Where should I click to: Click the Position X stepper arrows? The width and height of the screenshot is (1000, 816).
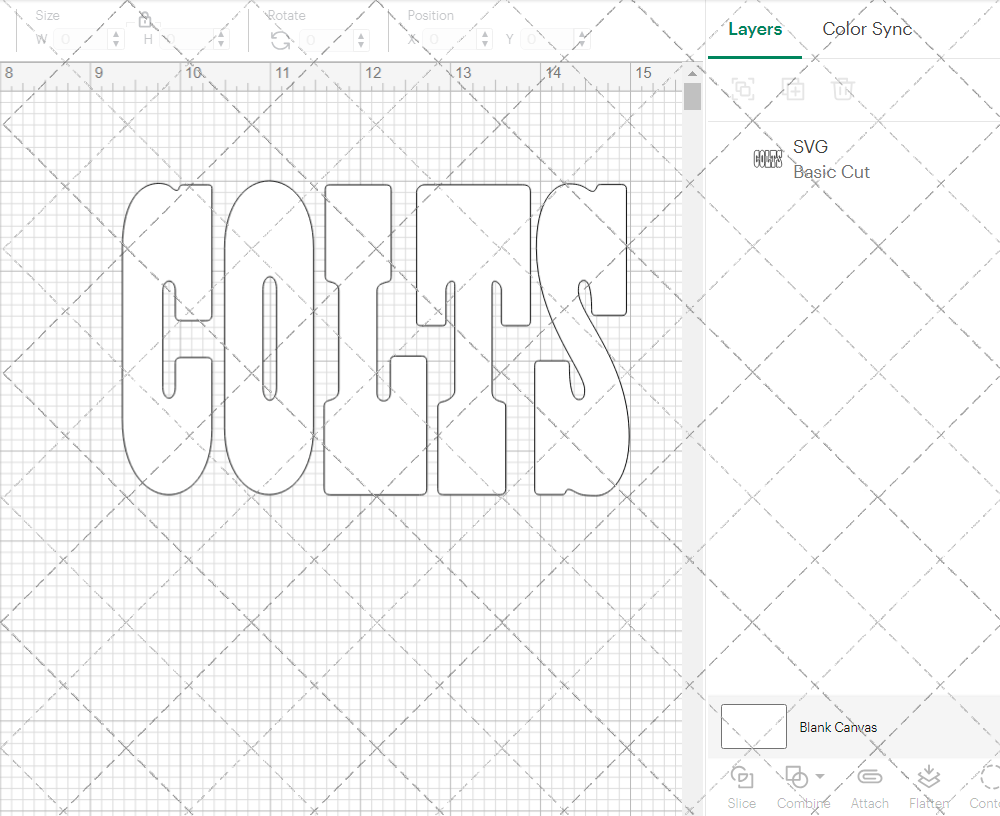(485, 40)
